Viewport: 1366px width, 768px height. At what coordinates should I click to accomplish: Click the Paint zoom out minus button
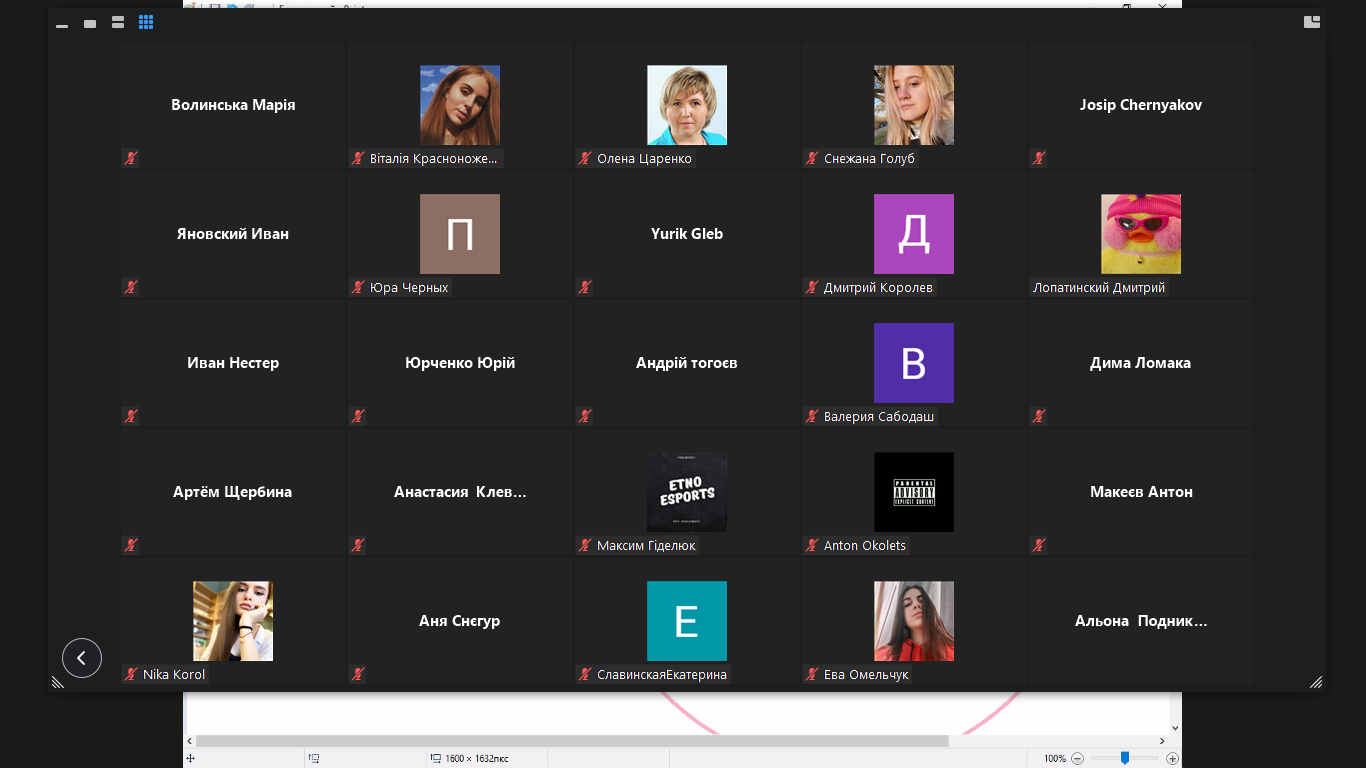1077,758
